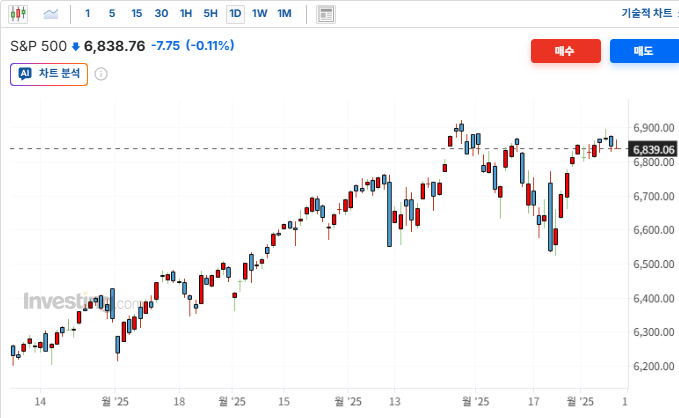Click the 17 date label on time axis
This screenshot has width=679, height=418.
click(534, 402)
